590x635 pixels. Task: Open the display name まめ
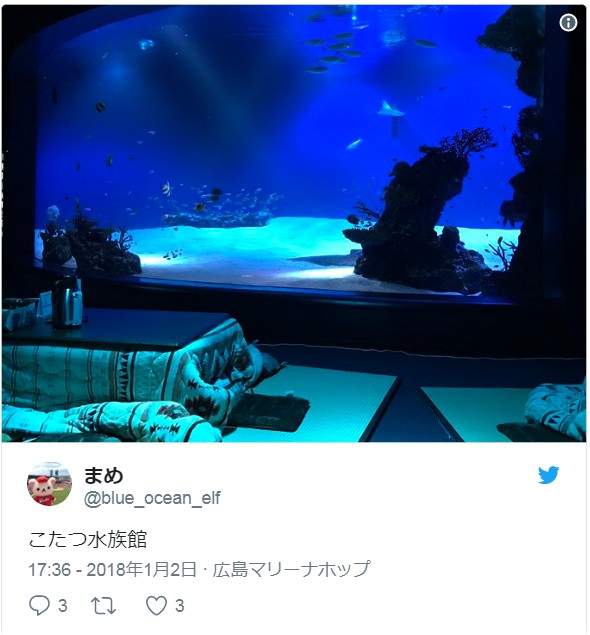[103, 475]
